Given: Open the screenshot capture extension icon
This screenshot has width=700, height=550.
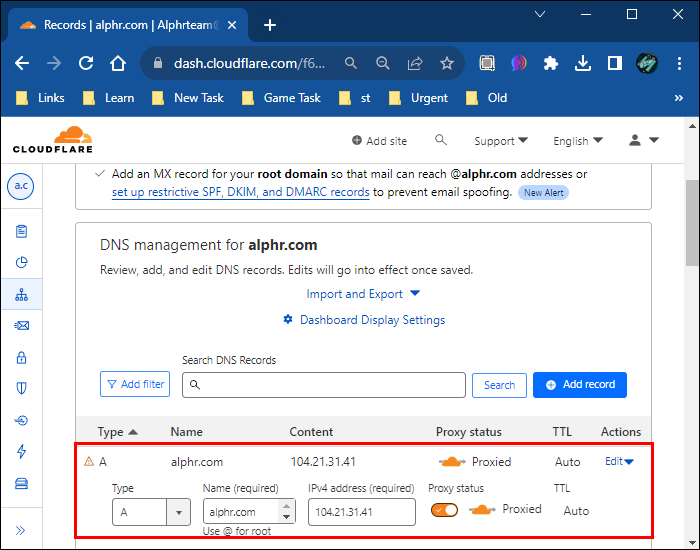Looking at the screenshot, I should tap(487, 63).
